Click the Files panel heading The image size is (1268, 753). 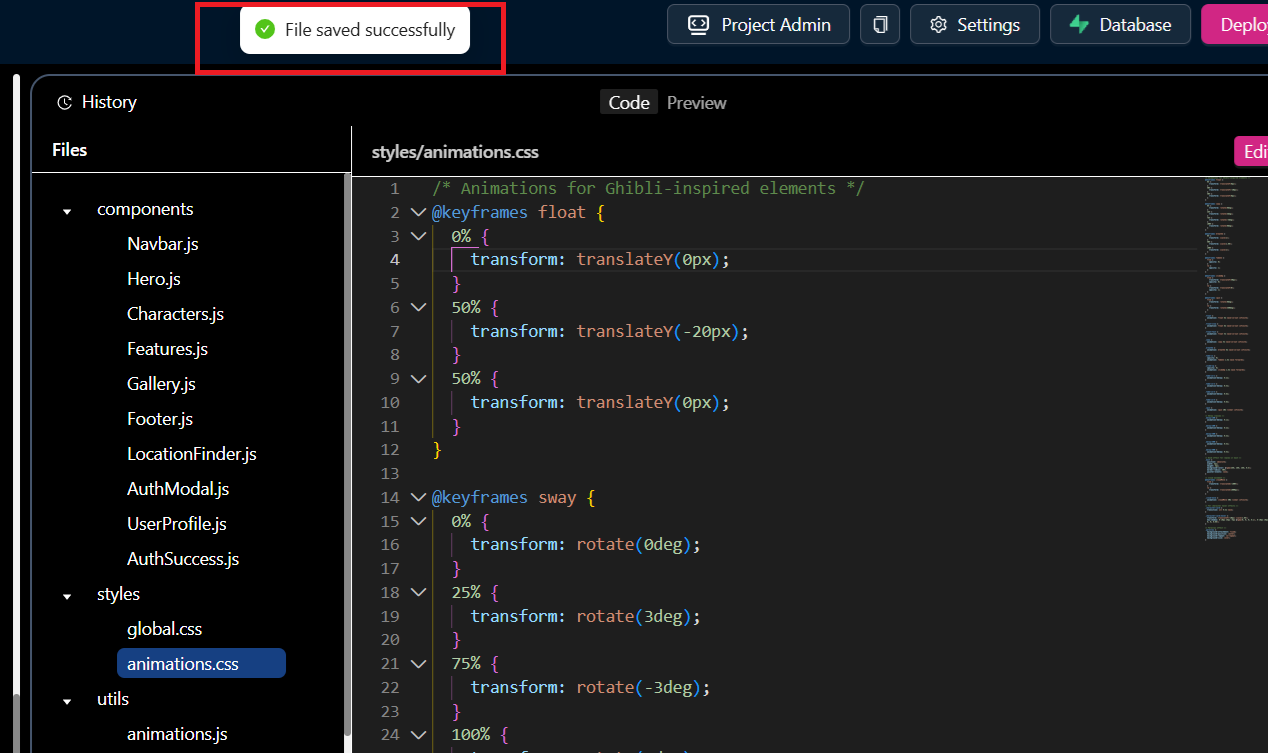(70, 150)
